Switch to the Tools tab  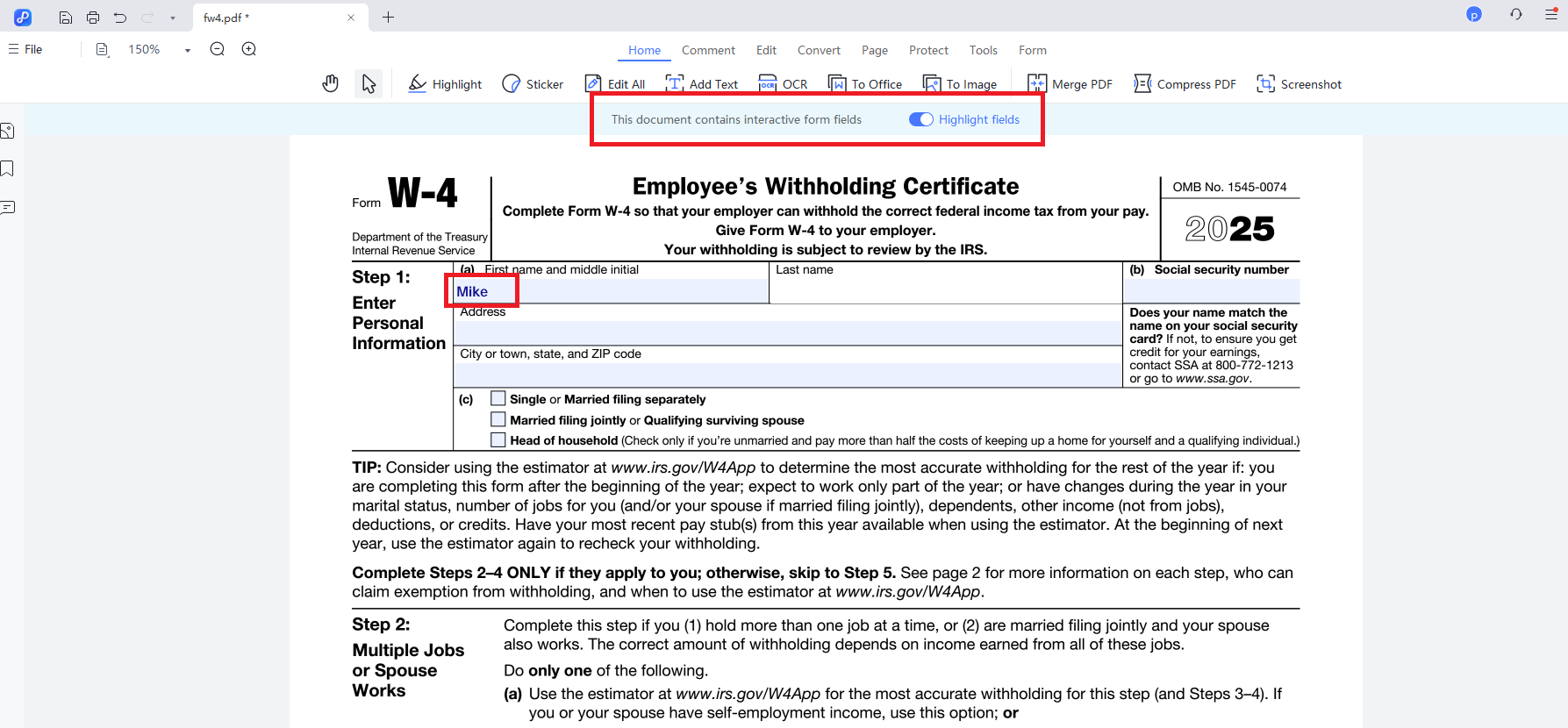[983, 50]
